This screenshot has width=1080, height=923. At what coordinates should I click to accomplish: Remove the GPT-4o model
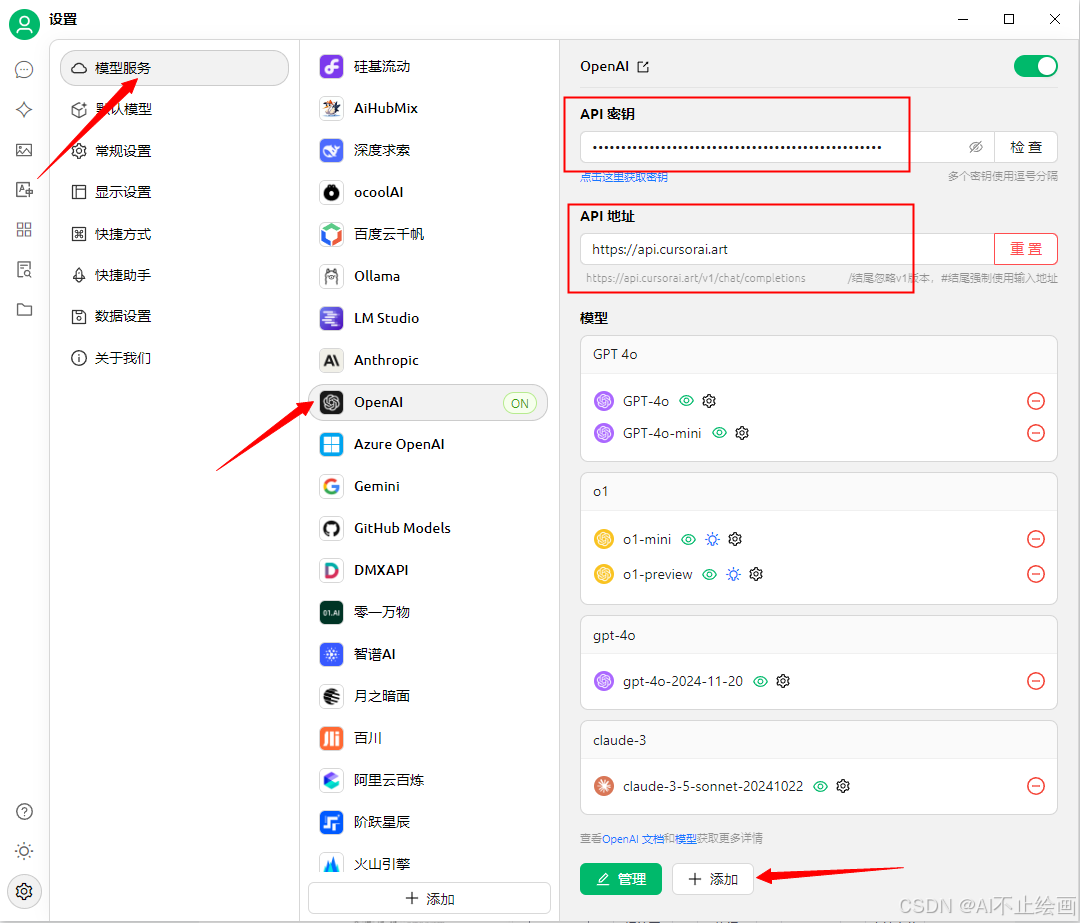(1035, 401)
